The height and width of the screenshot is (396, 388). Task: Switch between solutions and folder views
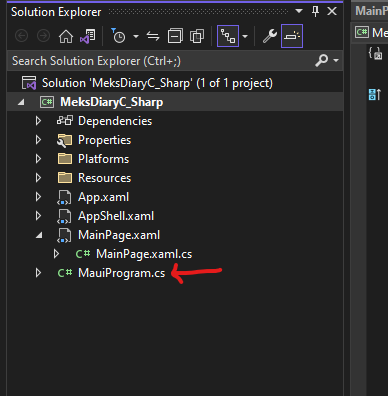tap(88, 36)
